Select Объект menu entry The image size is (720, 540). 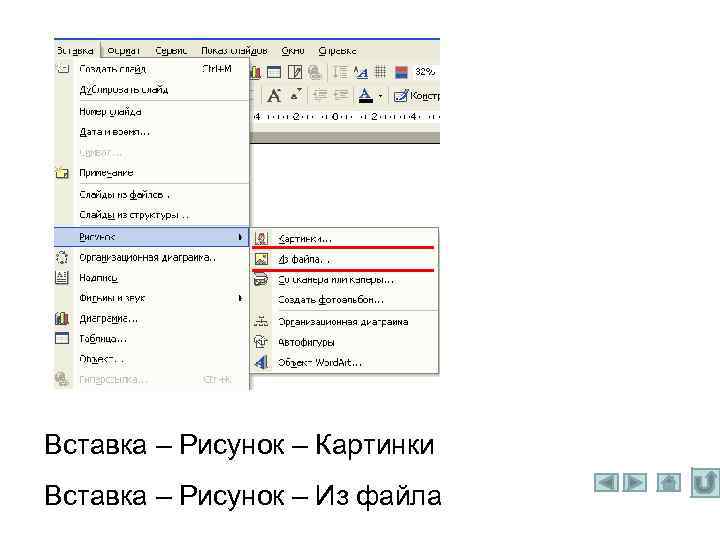(x=152, y=359)
